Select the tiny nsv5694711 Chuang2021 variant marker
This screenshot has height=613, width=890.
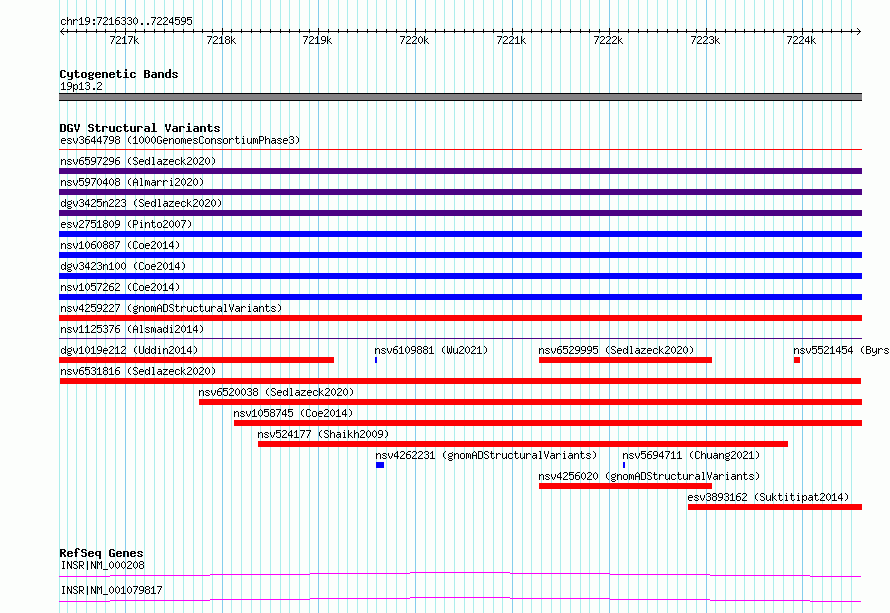[x=624, y=465]
